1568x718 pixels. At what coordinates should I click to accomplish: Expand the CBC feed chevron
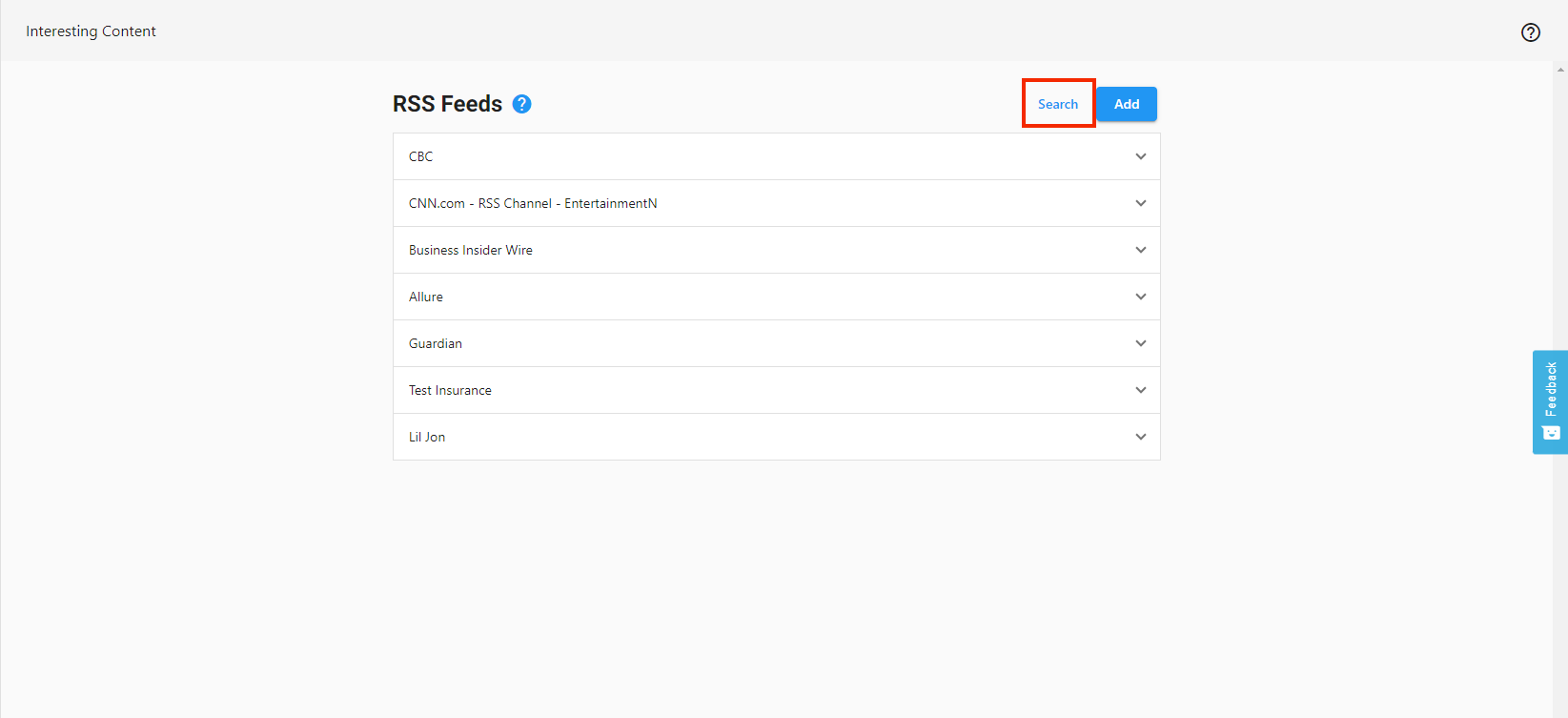click(x=1140, y=156)
